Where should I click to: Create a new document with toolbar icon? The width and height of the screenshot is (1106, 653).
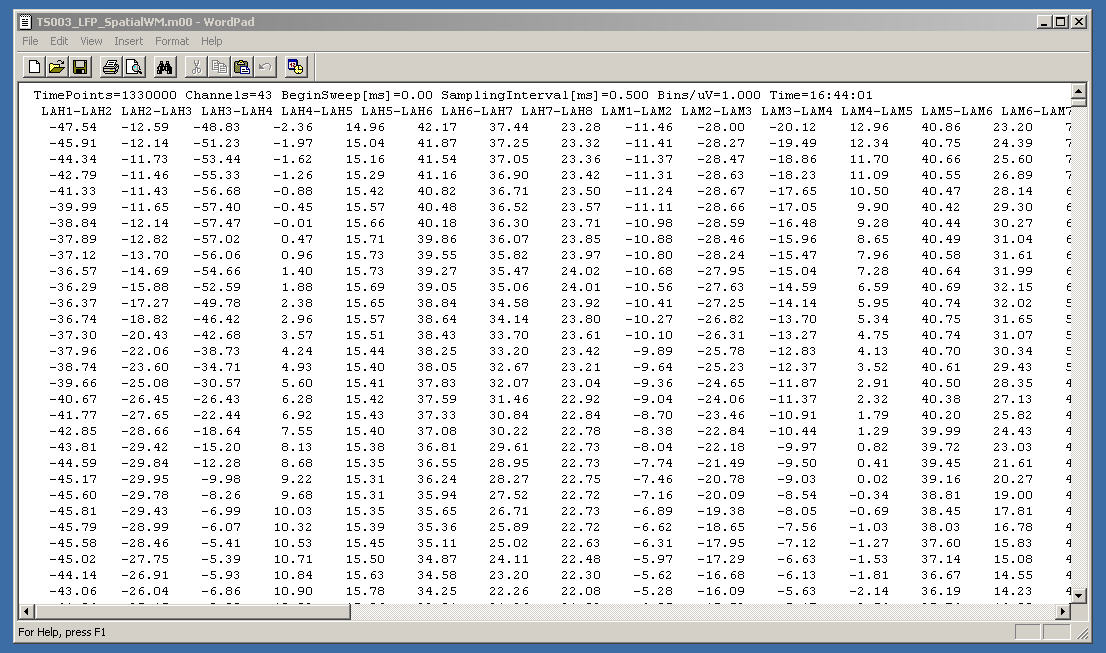click(34, 67)
